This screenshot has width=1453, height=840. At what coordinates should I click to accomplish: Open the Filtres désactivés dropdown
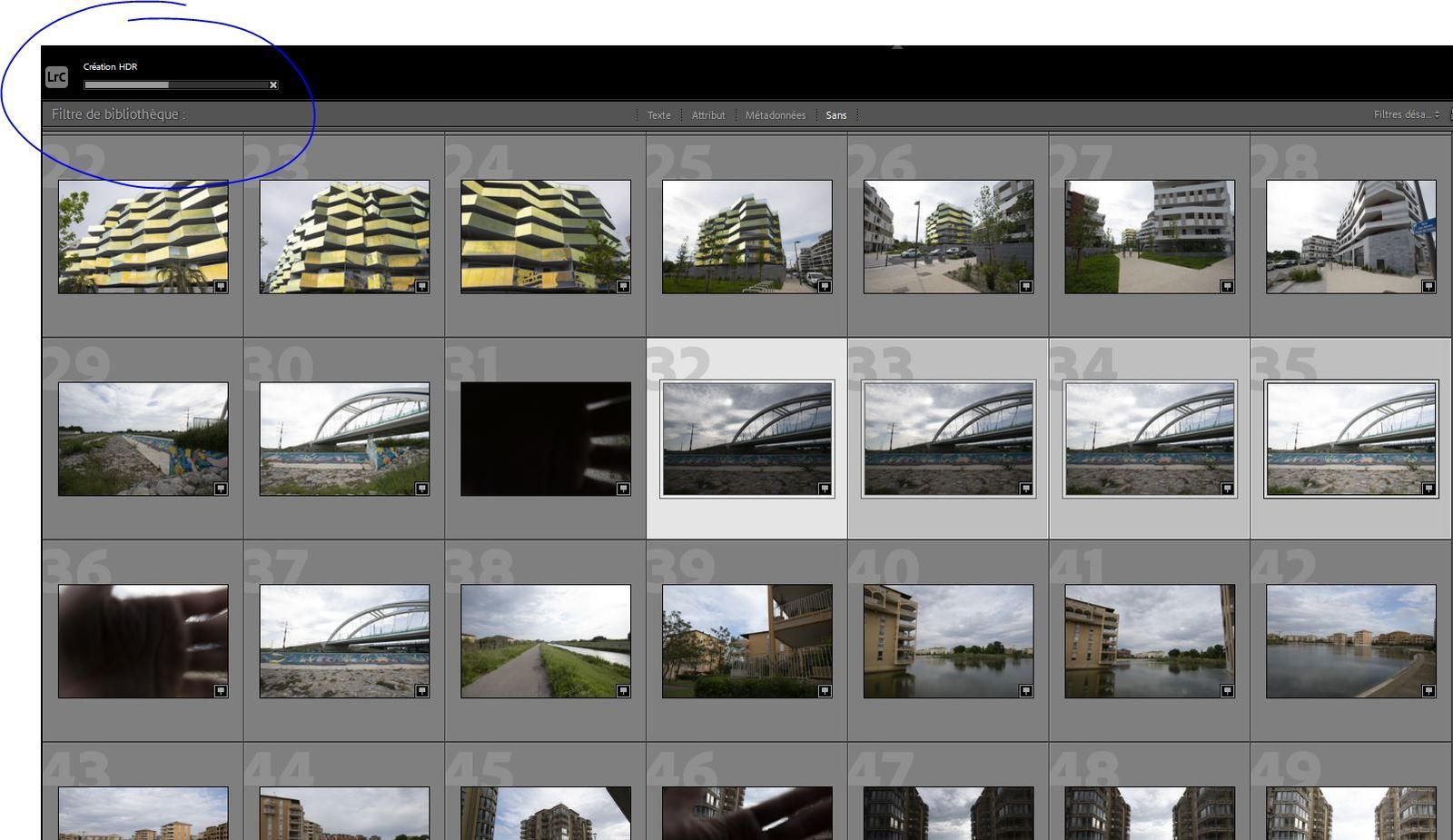click(1407, 114)
